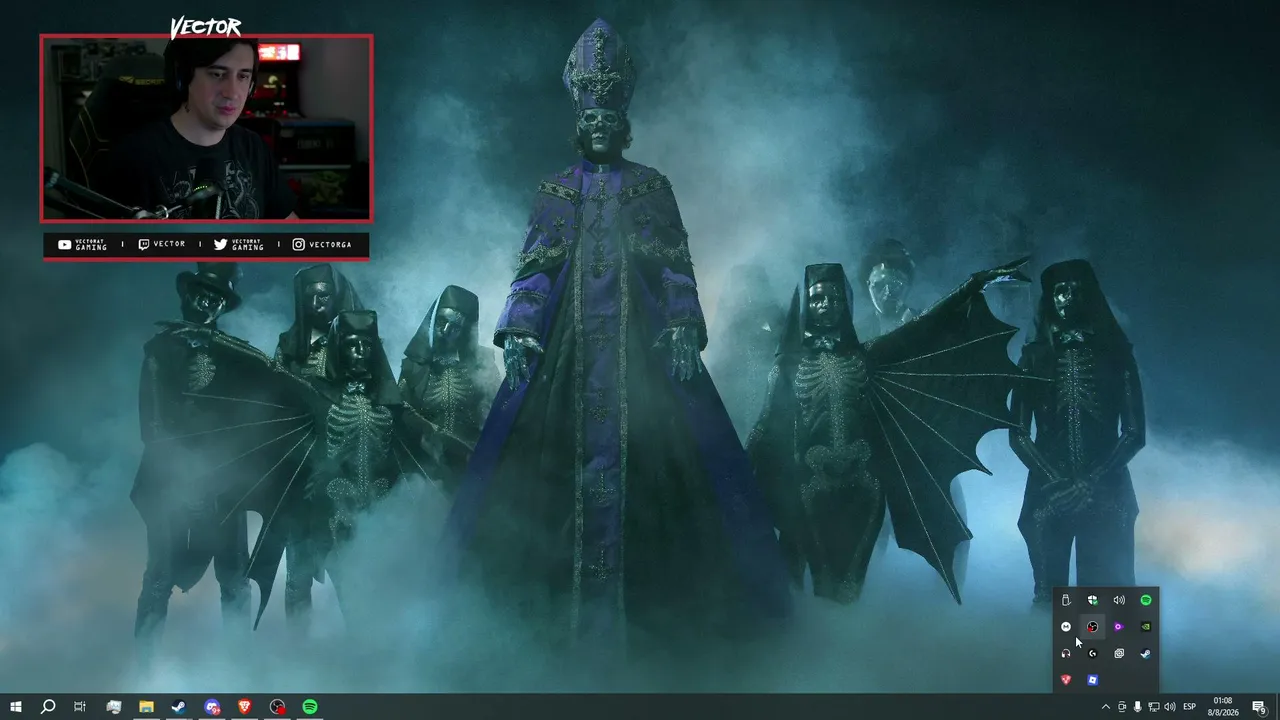Screen dimensions: 1280x720
Task: Open the Windows Start menu
Action: [15, 707]
